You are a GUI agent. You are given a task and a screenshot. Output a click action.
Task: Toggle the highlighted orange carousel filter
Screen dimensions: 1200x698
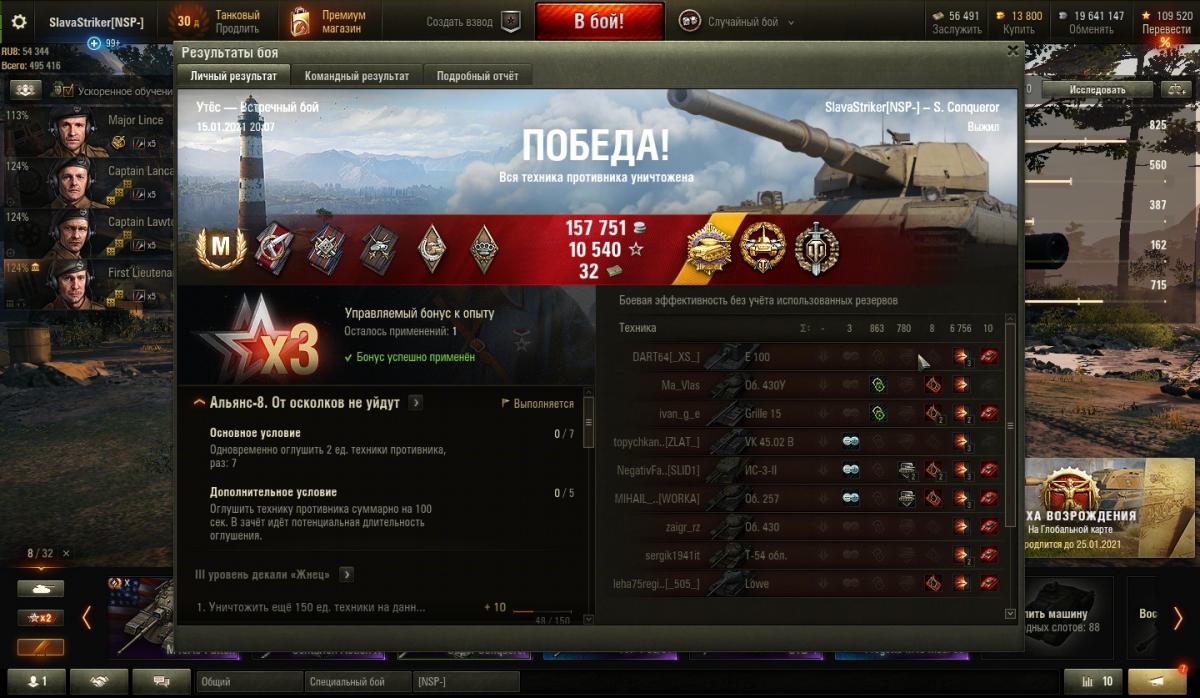pyautogui.click(x=40, y=647)
